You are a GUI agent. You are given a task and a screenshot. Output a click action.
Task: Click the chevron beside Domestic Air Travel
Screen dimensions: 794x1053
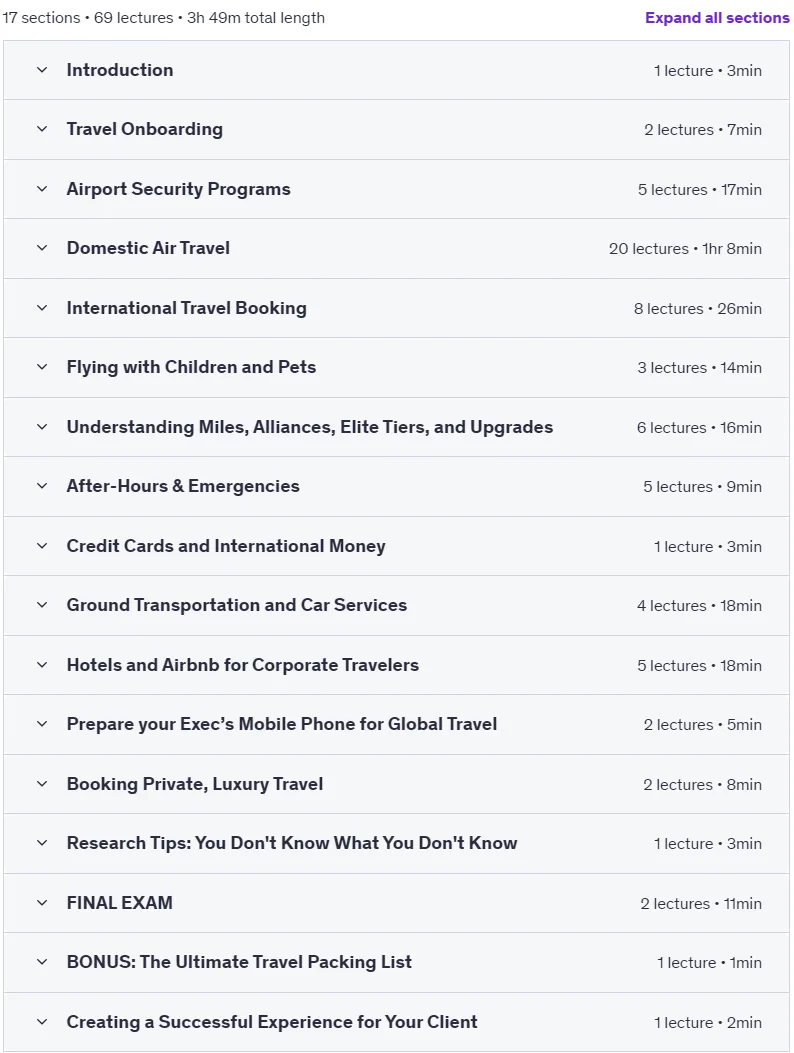[42, 248]
